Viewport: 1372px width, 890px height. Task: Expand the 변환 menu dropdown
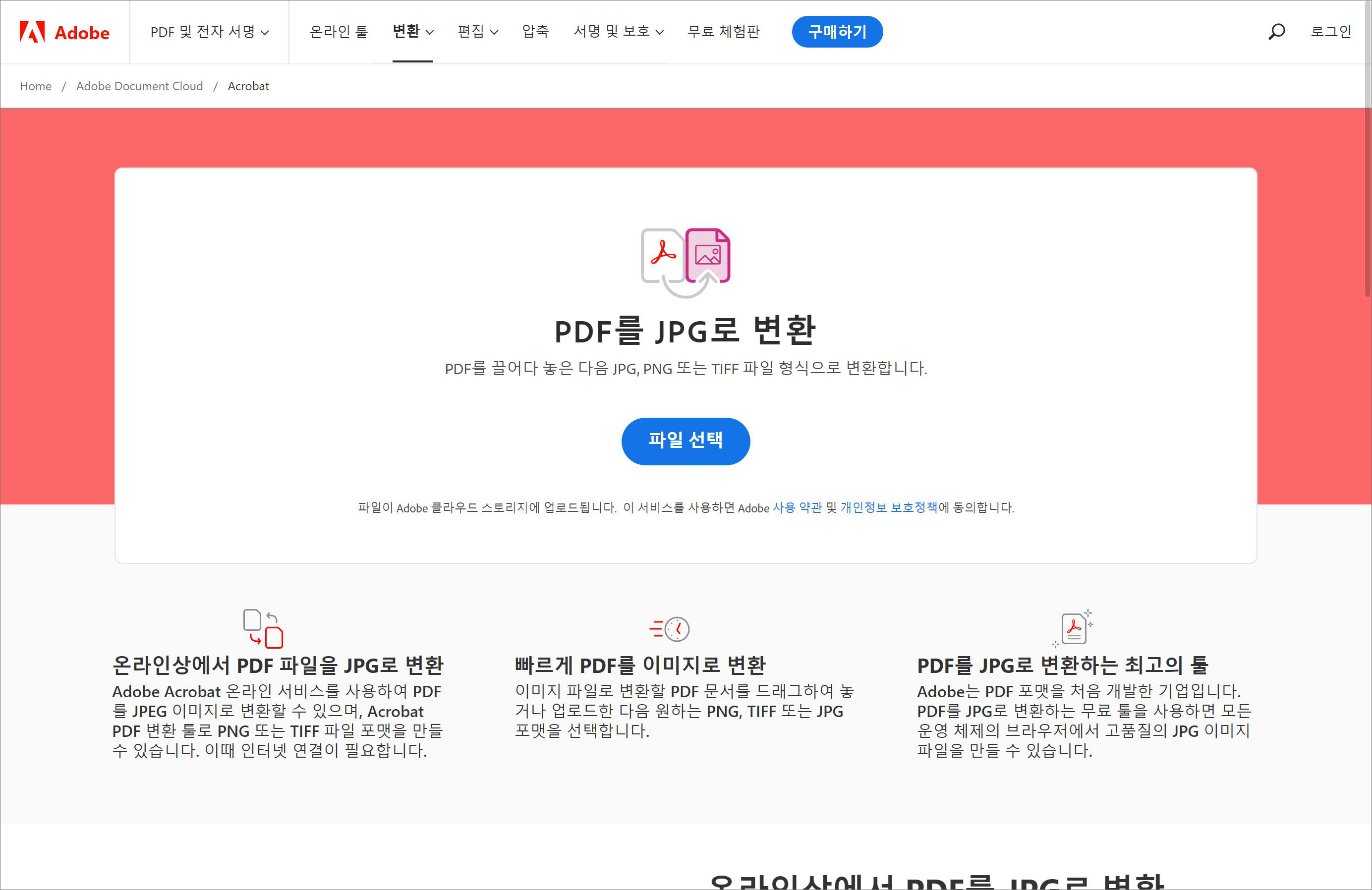pos(413,32)
